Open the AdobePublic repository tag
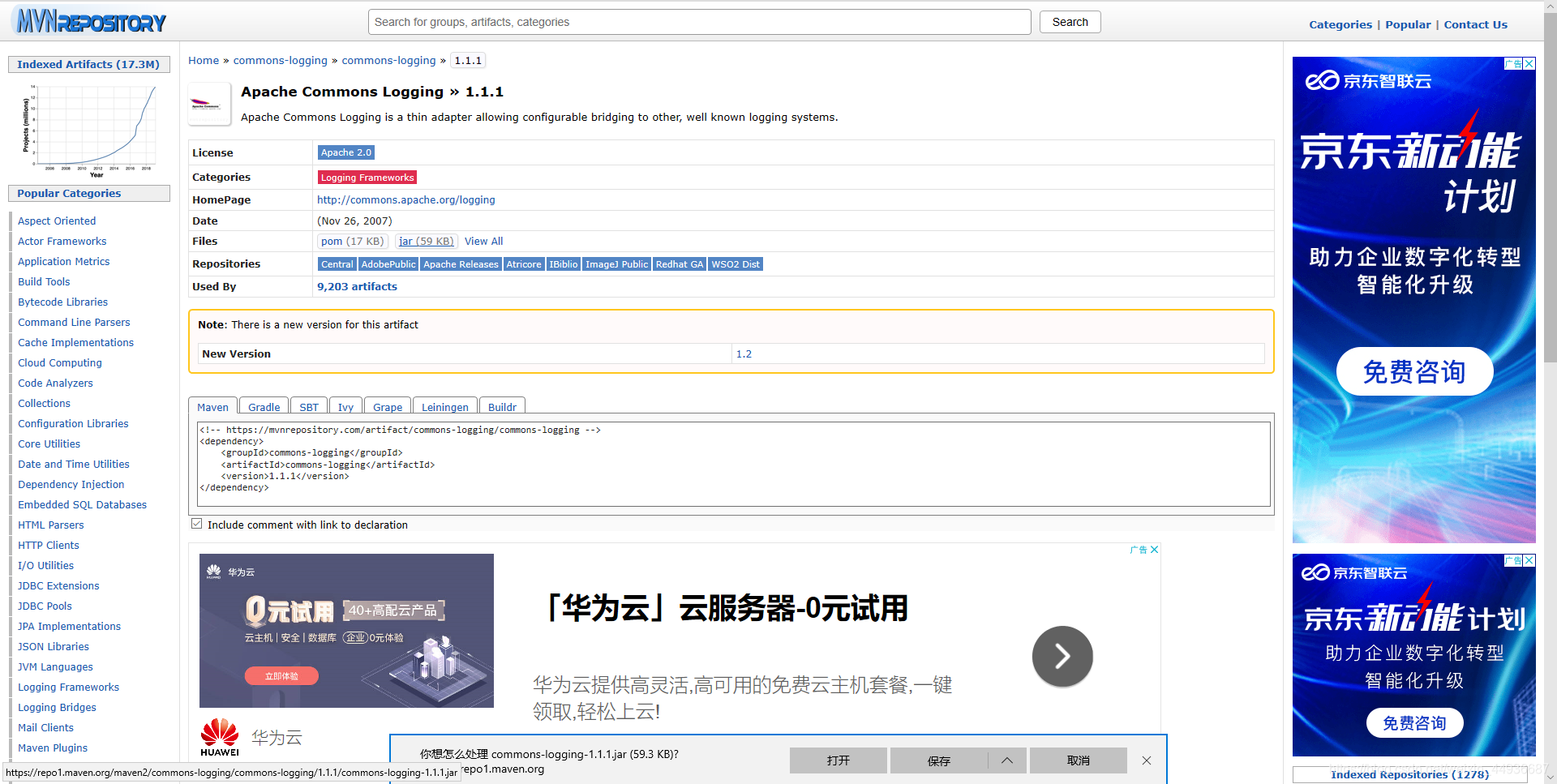Image resolution: width=1557 pixels, height=784 pixels. tap(388, 264)
